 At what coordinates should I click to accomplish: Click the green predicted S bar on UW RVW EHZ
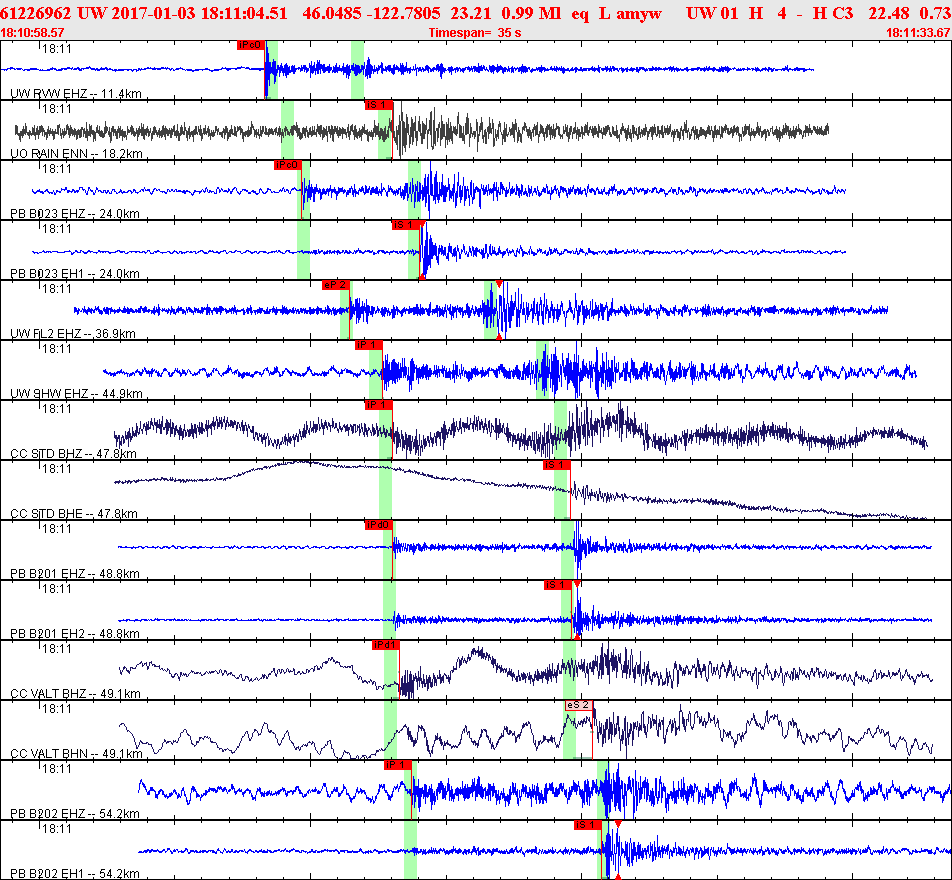tap(358, 70)
